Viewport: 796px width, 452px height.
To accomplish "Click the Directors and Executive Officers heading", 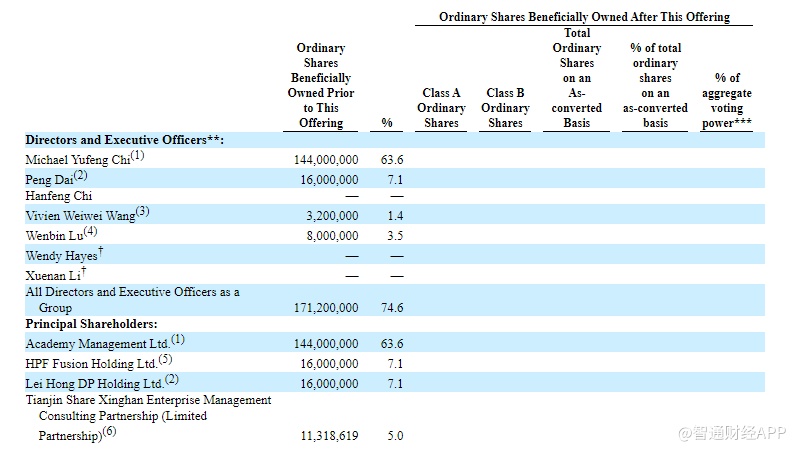I will click(124, 140).
